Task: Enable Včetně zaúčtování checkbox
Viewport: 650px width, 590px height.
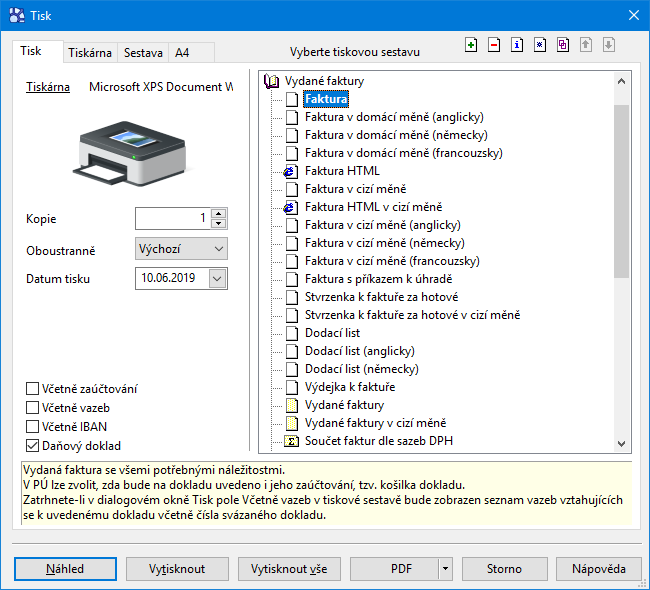Action: pyautogui.click(x=34, y=388)
